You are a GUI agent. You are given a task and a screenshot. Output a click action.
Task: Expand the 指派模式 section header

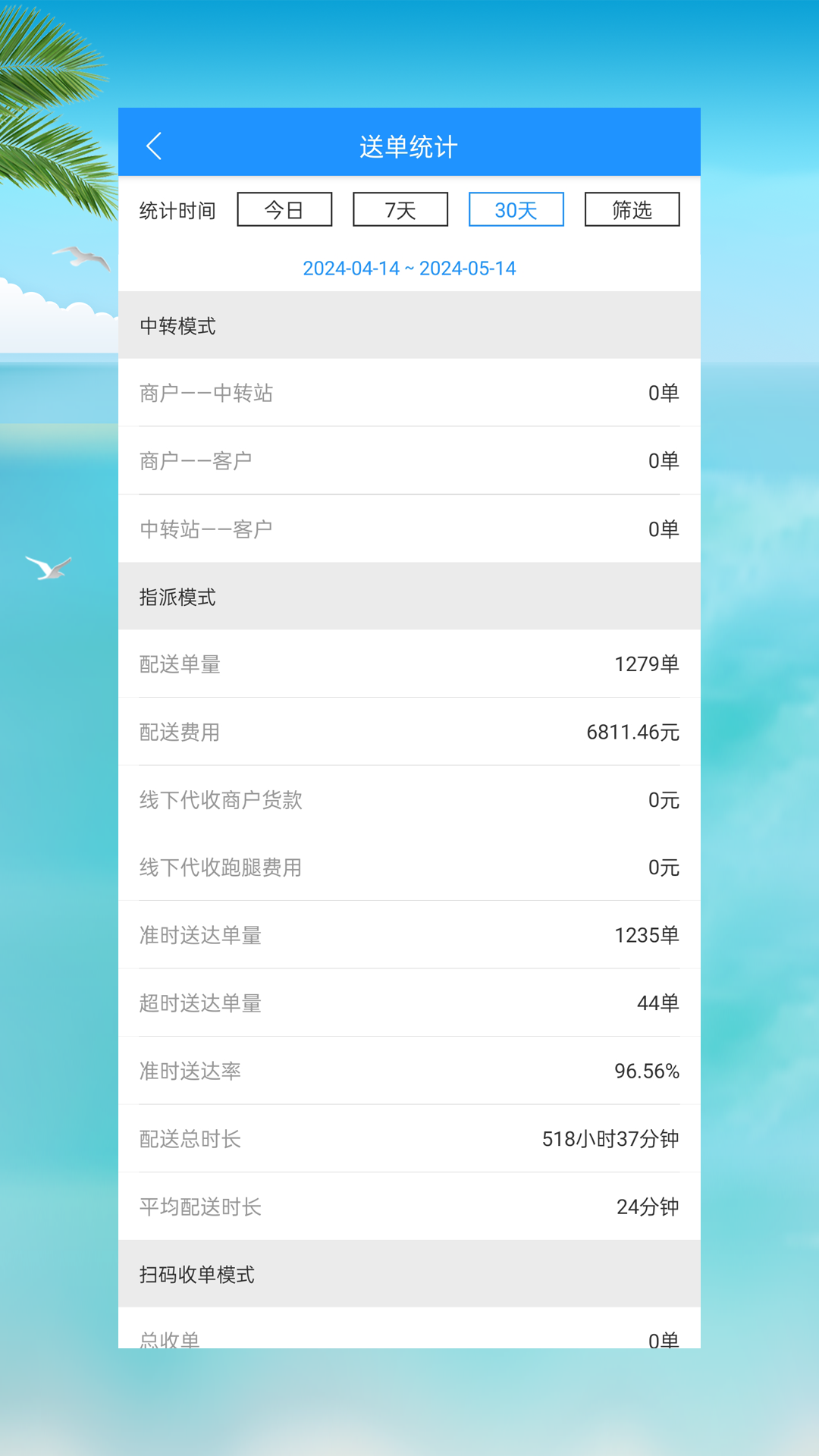click(409, 596)
